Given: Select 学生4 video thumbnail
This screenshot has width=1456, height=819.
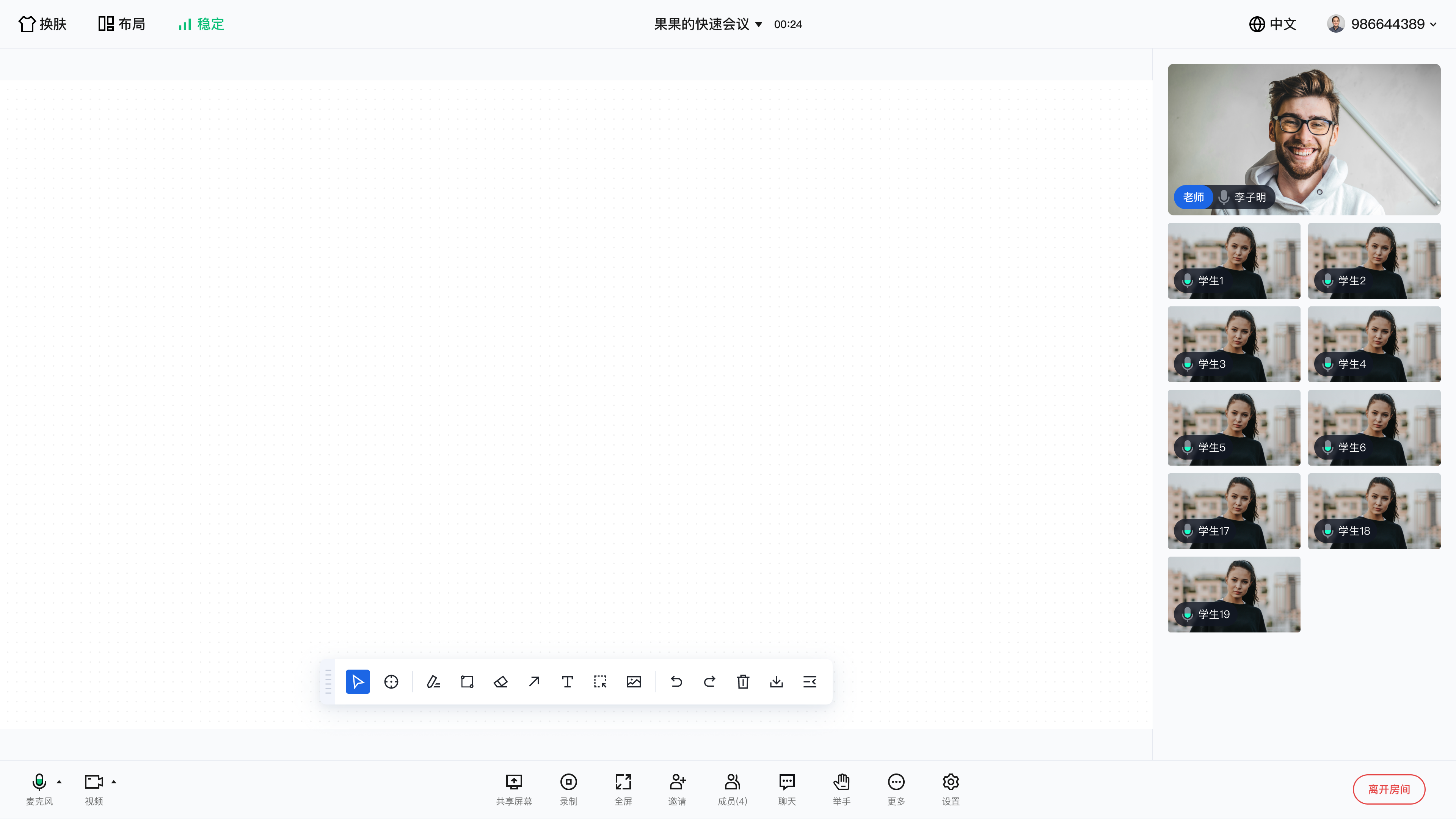Looking at the screenshot, I should [x=1374, y=344].
